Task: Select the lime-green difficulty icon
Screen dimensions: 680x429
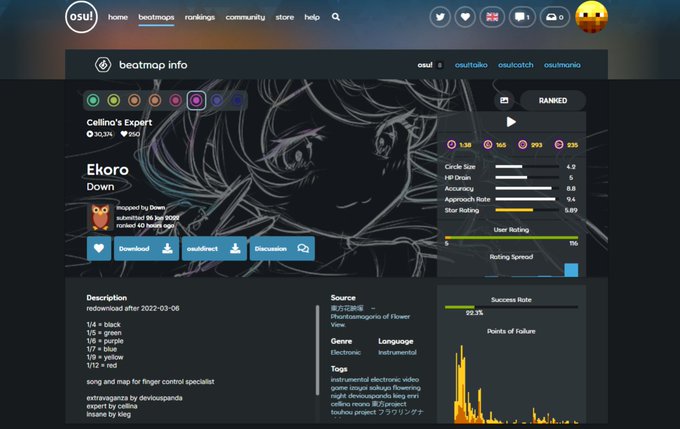Action: pos(114,101)
